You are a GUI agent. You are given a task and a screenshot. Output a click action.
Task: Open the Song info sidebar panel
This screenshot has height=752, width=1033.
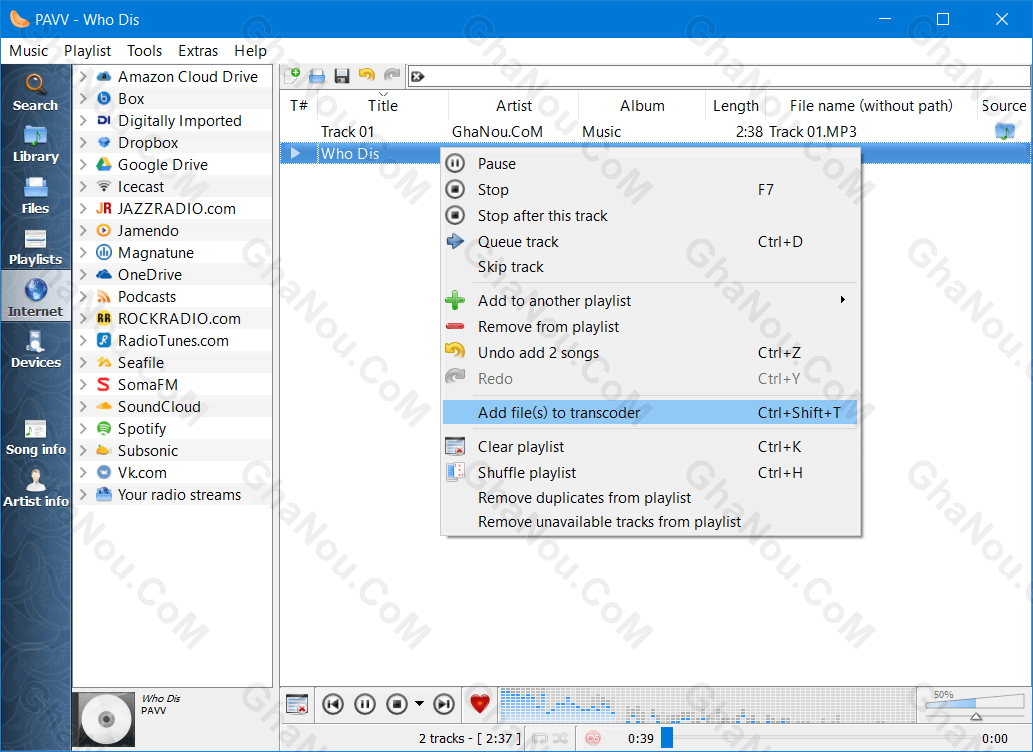tap(35, 437)
